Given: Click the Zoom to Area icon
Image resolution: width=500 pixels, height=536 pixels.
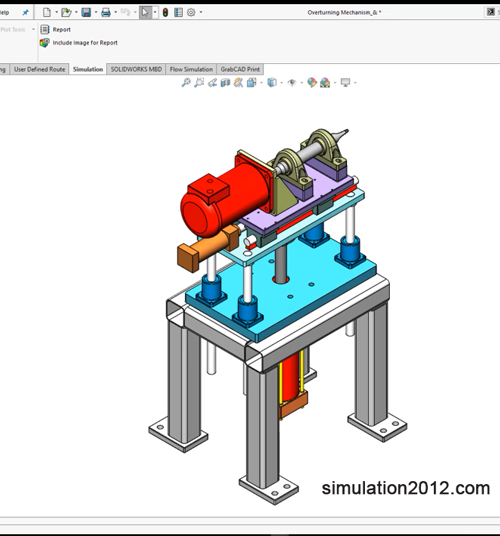Looking at the screenshot, I should [x=199, y=82].
